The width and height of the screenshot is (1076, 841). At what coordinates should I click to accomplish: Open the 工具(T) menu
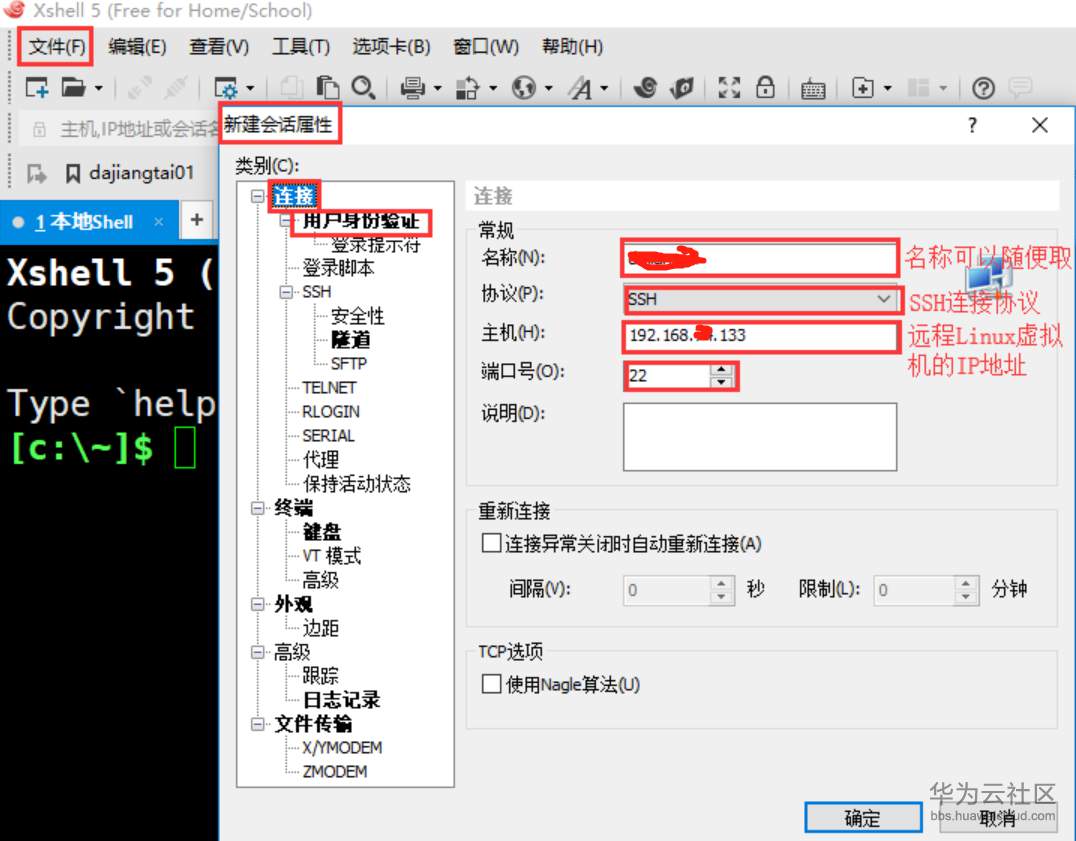301,47
